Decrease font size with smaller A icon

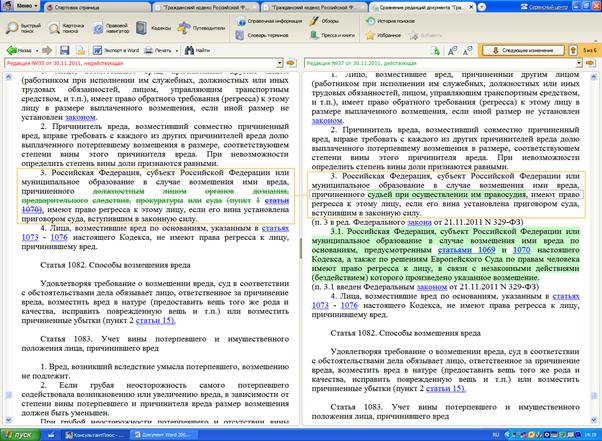tap(467, 50)
